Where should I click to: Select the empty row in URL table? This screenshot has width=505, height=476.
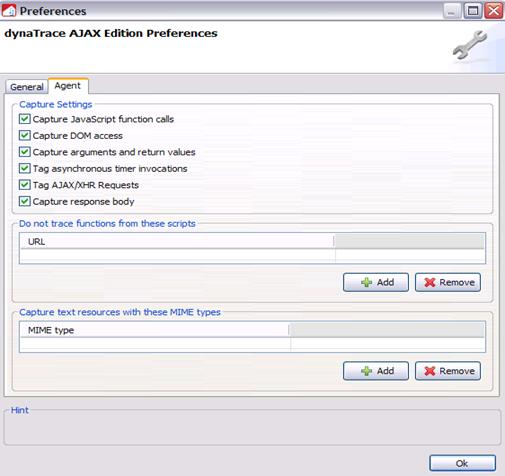click(252, 256)
